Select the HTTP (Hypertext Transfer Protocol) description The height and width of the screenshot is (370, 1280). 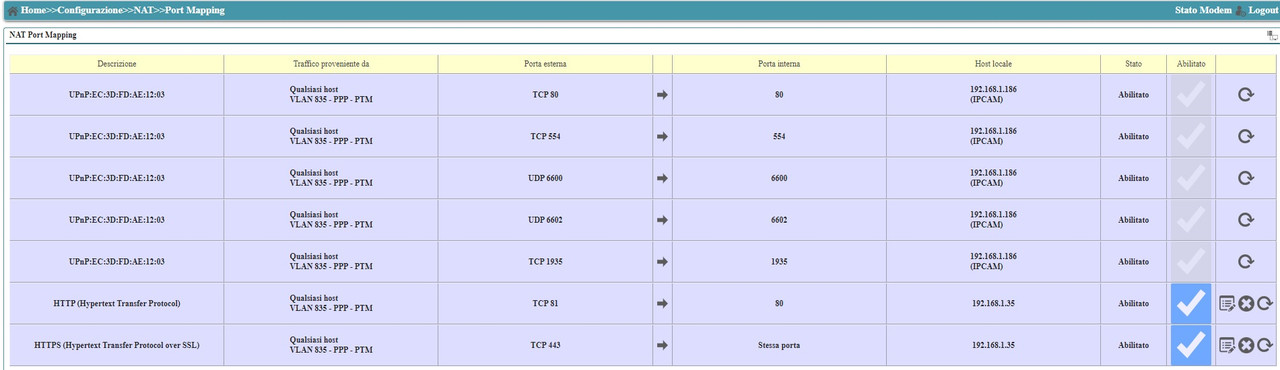(x=117, y=303)
